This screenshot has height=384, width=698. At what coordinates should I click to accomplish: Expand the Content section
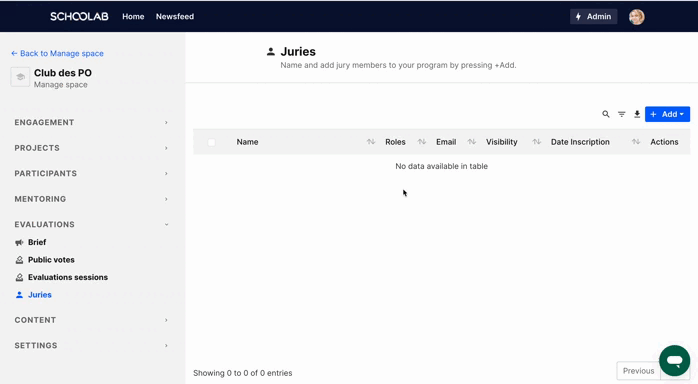pos(91,320)
